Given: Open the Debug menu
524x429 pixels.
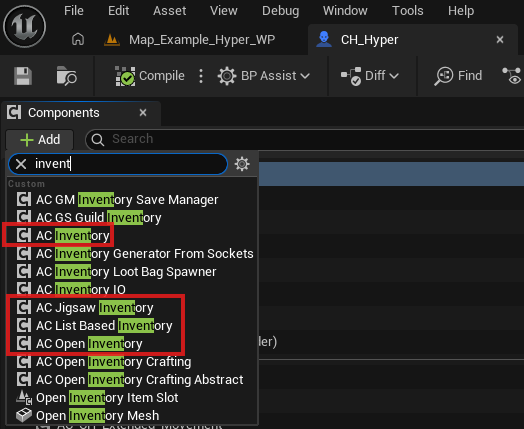Looking at the screenshot, I should click(280, 11).
